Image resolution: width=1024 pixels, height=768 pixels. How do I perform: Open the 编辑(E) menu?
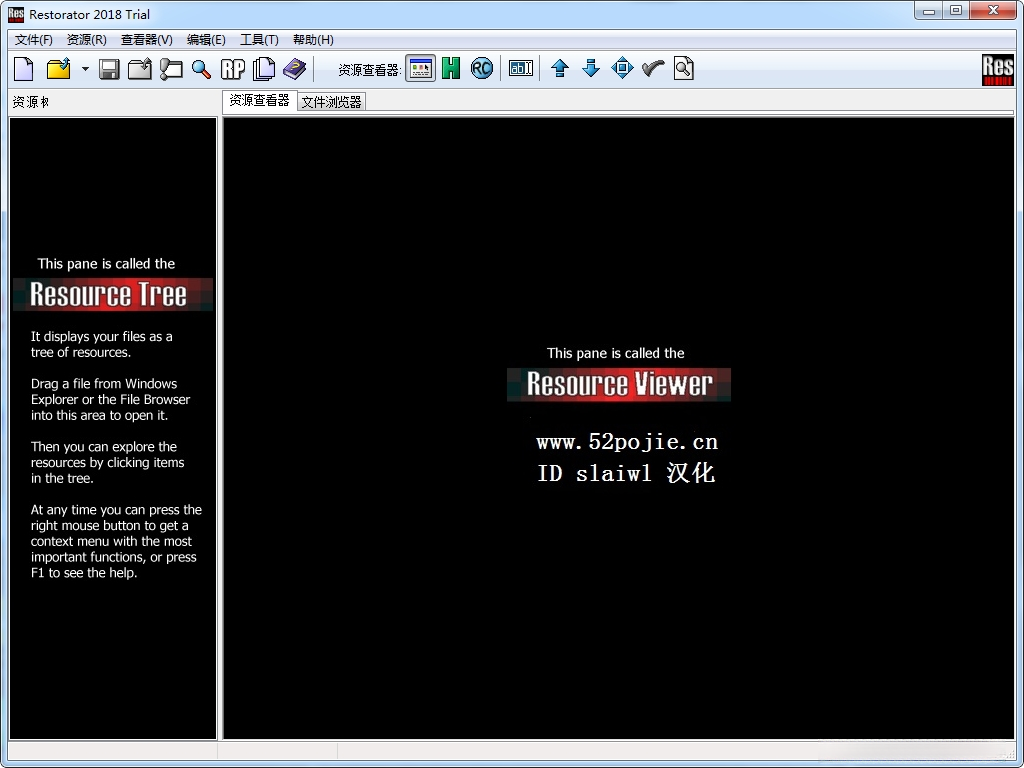coord(206,40)
